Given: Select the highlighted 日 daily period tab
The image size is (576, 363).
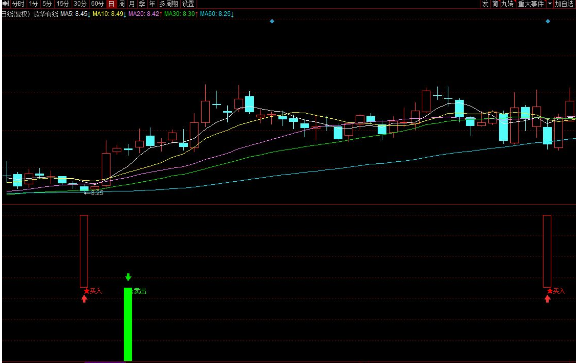Looking at the screenshot, I should pos(111,4).
